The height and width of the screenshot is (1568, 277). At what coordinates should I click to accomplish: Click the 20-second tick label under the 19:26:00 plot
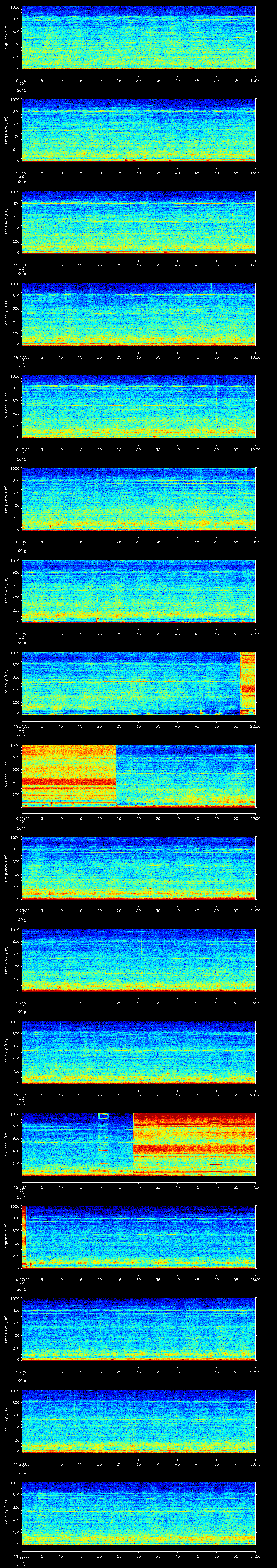[x=99, y=1187]
